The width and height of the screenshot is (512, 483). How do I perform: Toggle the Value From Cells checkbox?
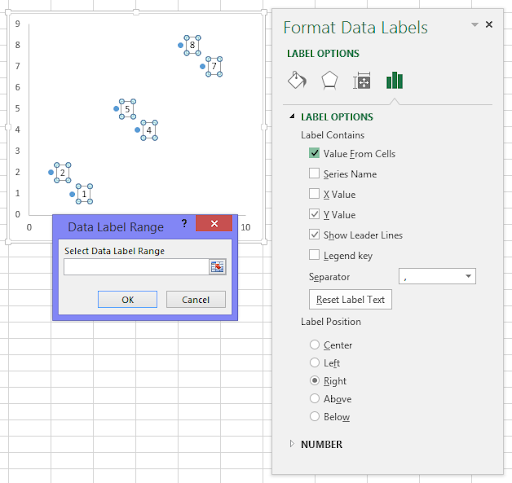pyautogui.click(x=314, y=153)
